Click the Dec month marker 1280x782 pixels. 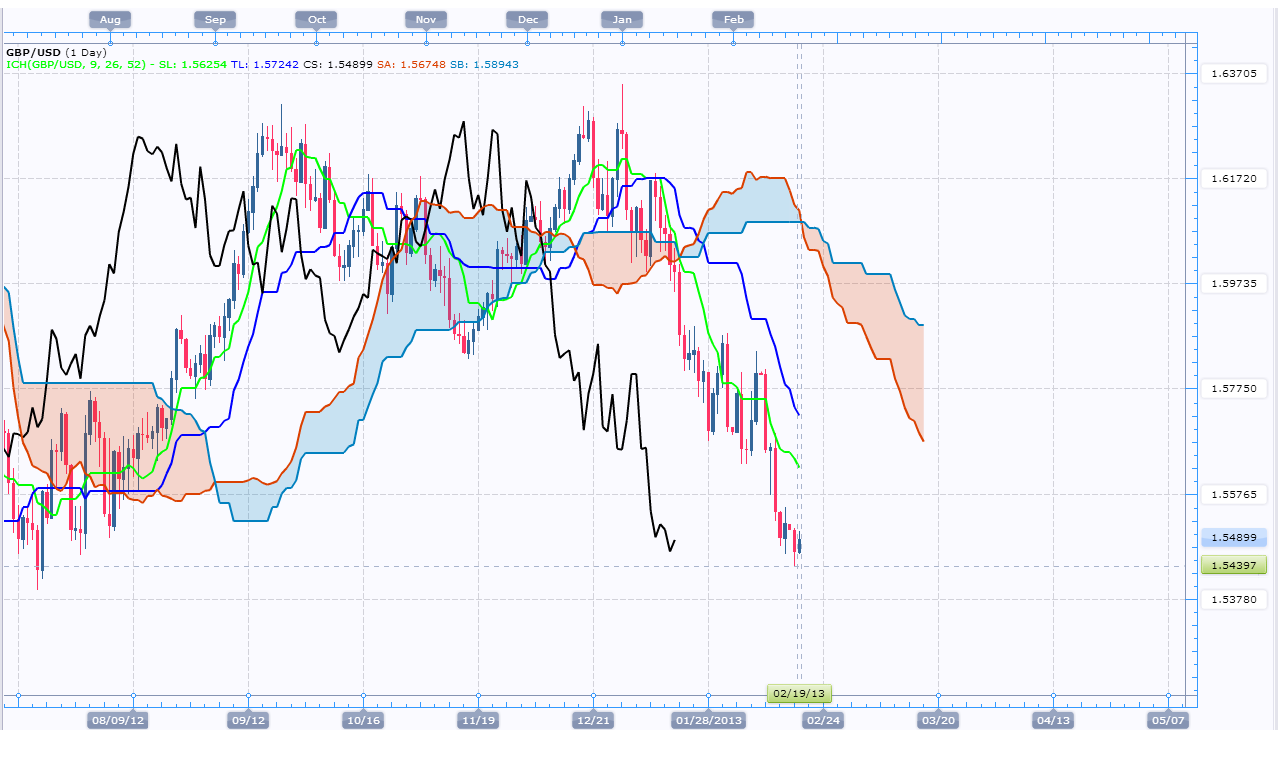click(x=527, y=19)
